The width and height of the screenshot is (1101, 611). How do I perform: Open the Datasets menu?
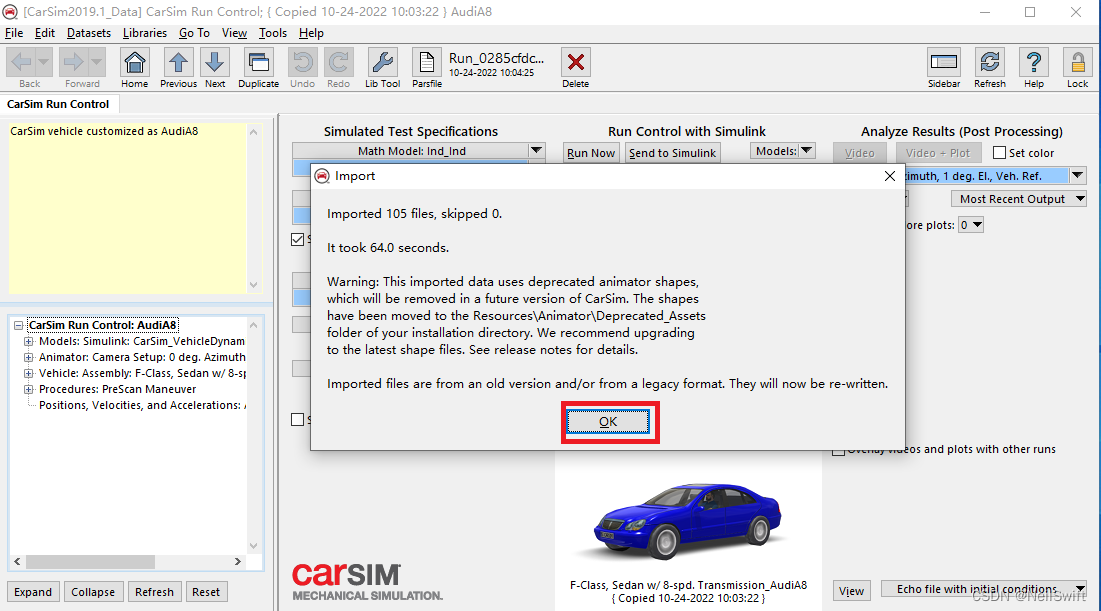pos(88,33)
